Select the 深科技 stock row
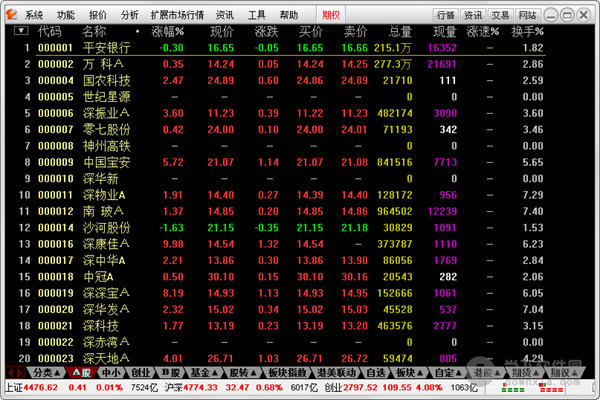The height and width of the screenshot is (400, 600). click(283, 326)
